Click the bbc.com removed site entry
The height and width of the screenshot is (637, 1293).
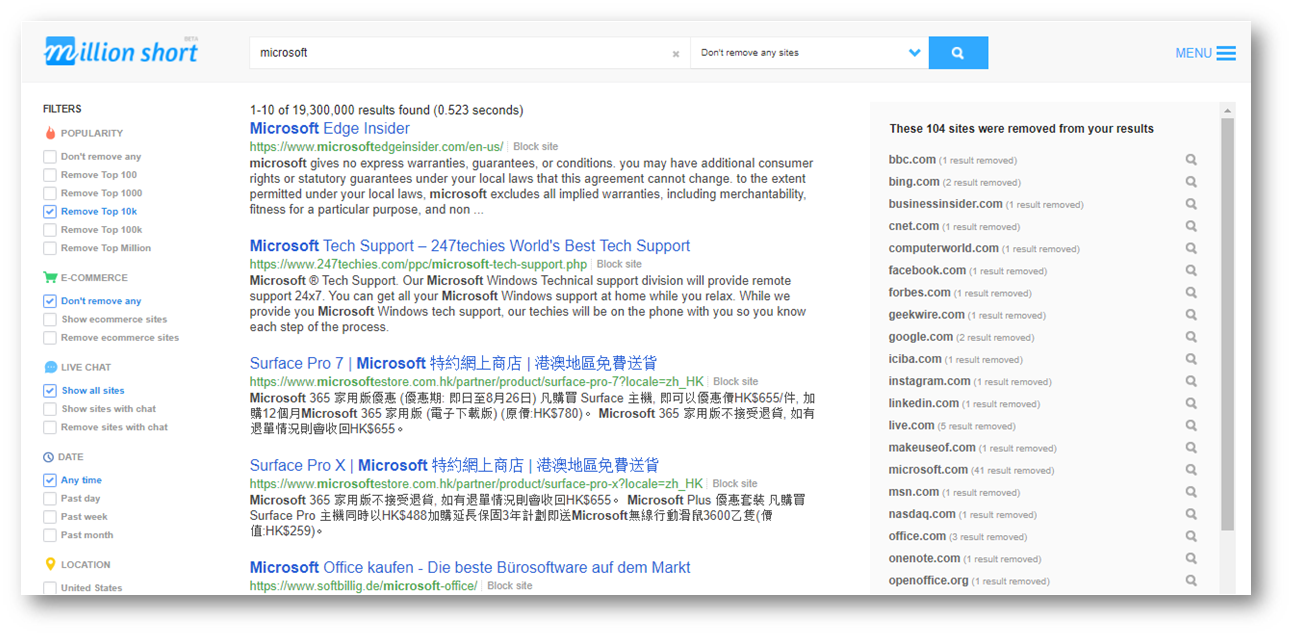912,160
